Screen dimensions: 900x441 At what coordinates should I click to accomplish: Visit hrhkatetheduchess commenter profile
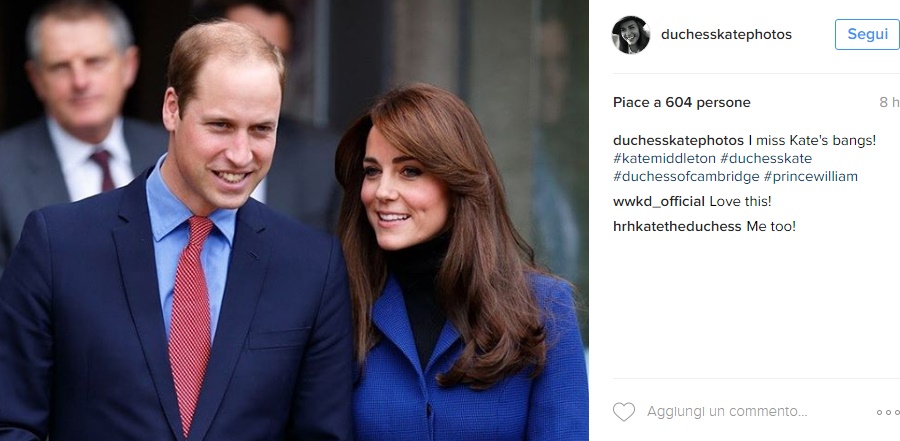[677, 226]
